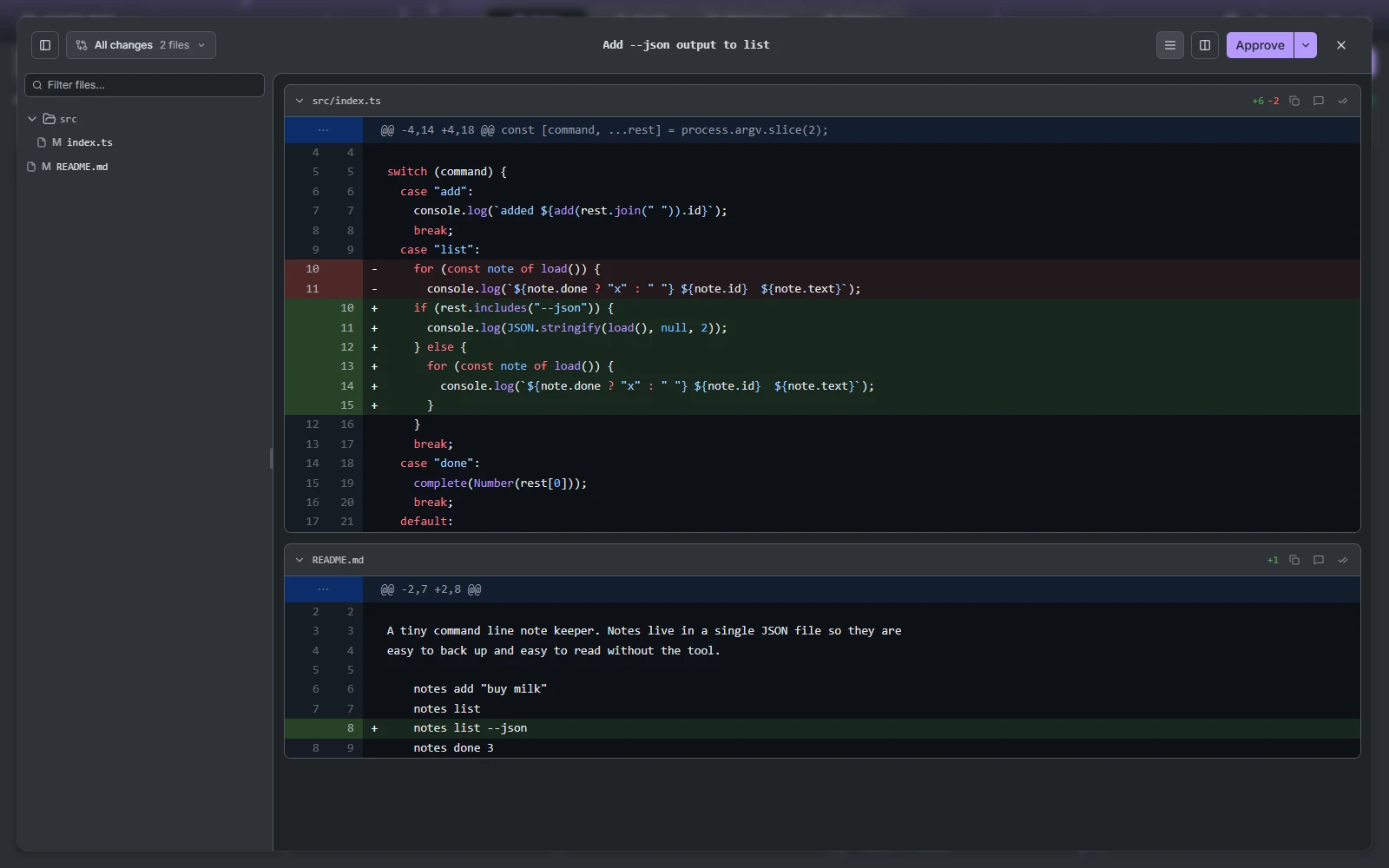Toggle the file tree sidebar panel
The image size is (1389, 868).
[45, 45]
